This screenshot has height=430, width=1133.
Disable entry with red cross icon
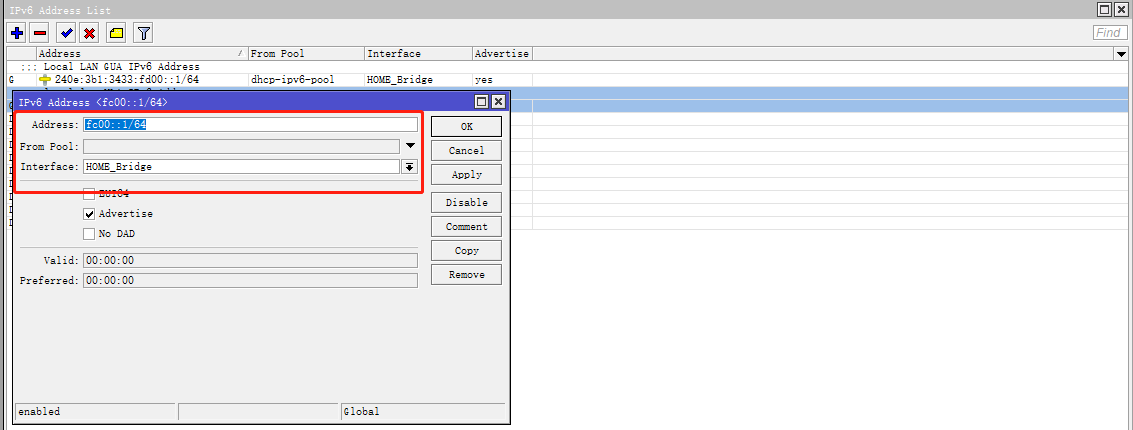[90, 33]
